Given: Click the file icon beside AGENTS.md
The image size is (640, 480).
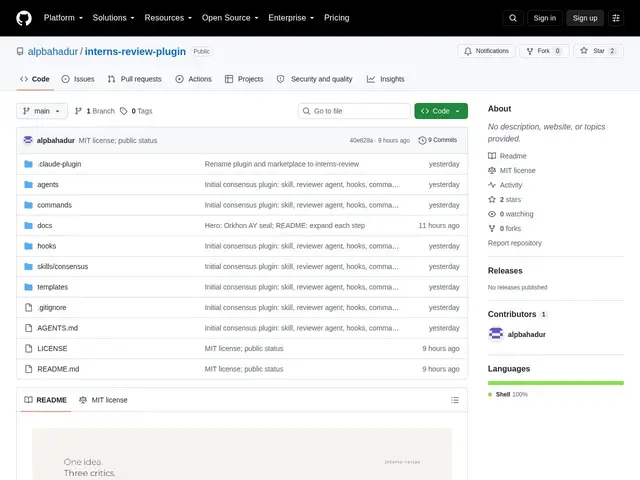Looking at the screenshot, I should [28, 328].
